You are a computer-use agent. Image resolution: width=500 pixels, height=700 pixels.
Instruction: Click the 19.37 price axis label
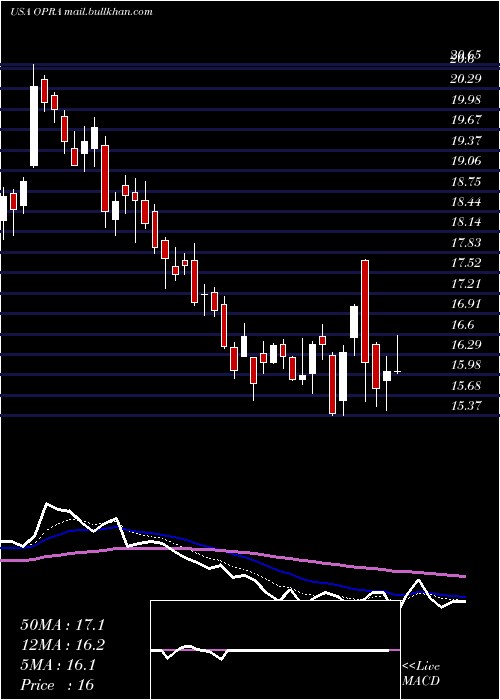(x=466, y=141)
